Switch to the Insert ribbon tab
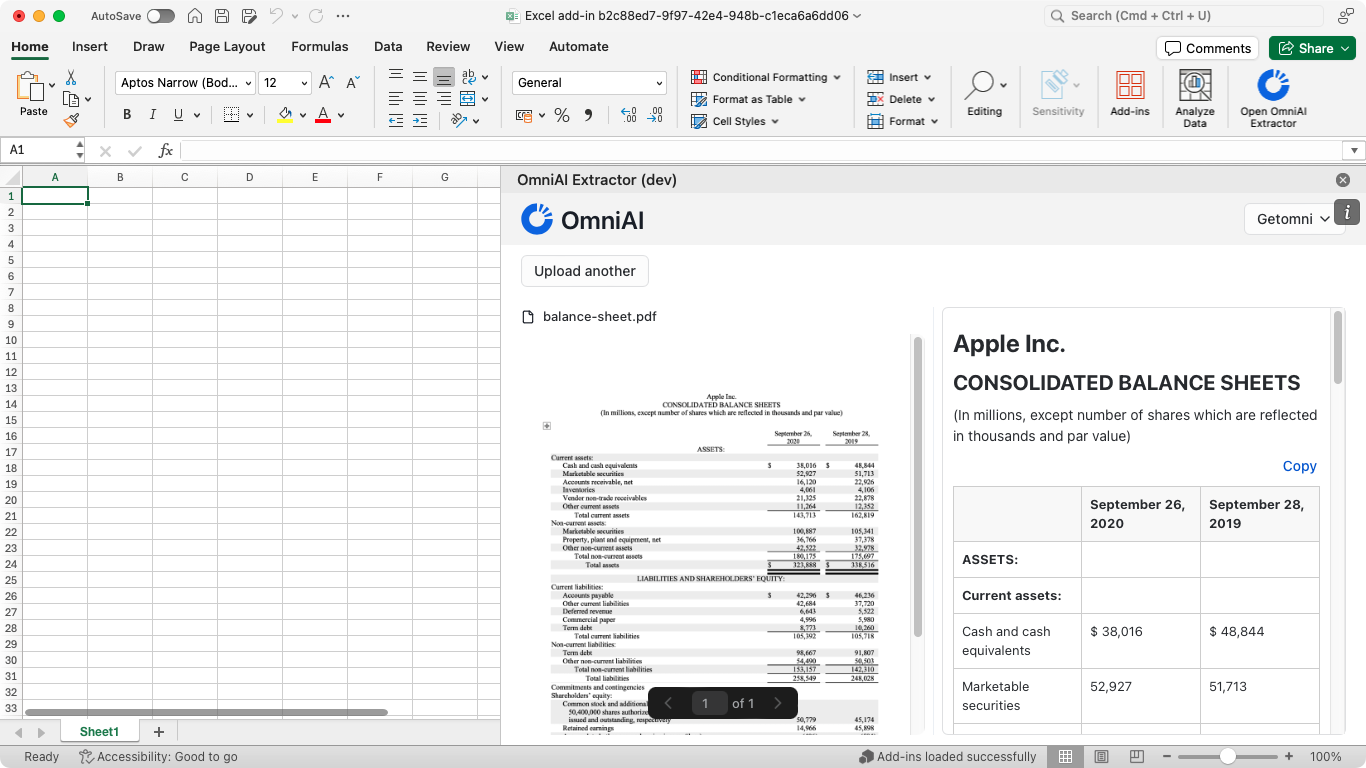The height and width of the screenshot is (768, 1366). click(x=90, y=47)
